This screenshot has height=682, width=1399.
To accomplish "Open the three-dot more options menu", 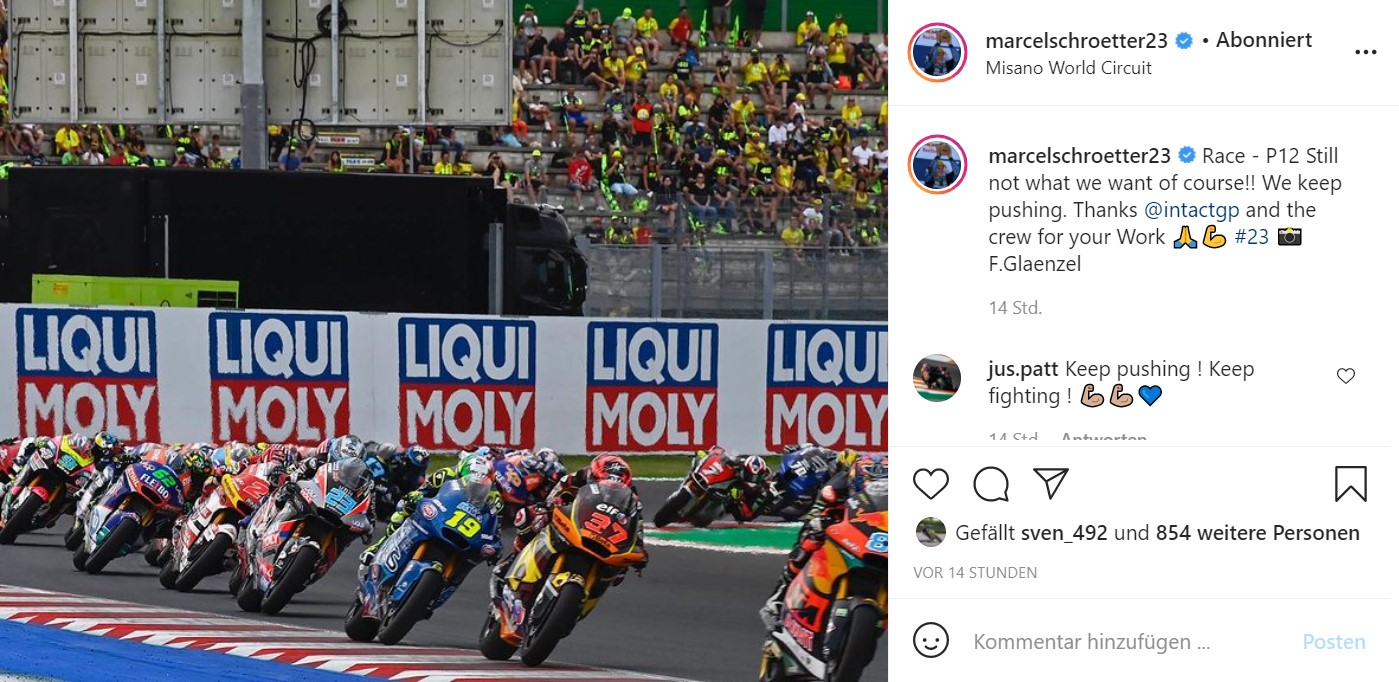I will 1364,52.
